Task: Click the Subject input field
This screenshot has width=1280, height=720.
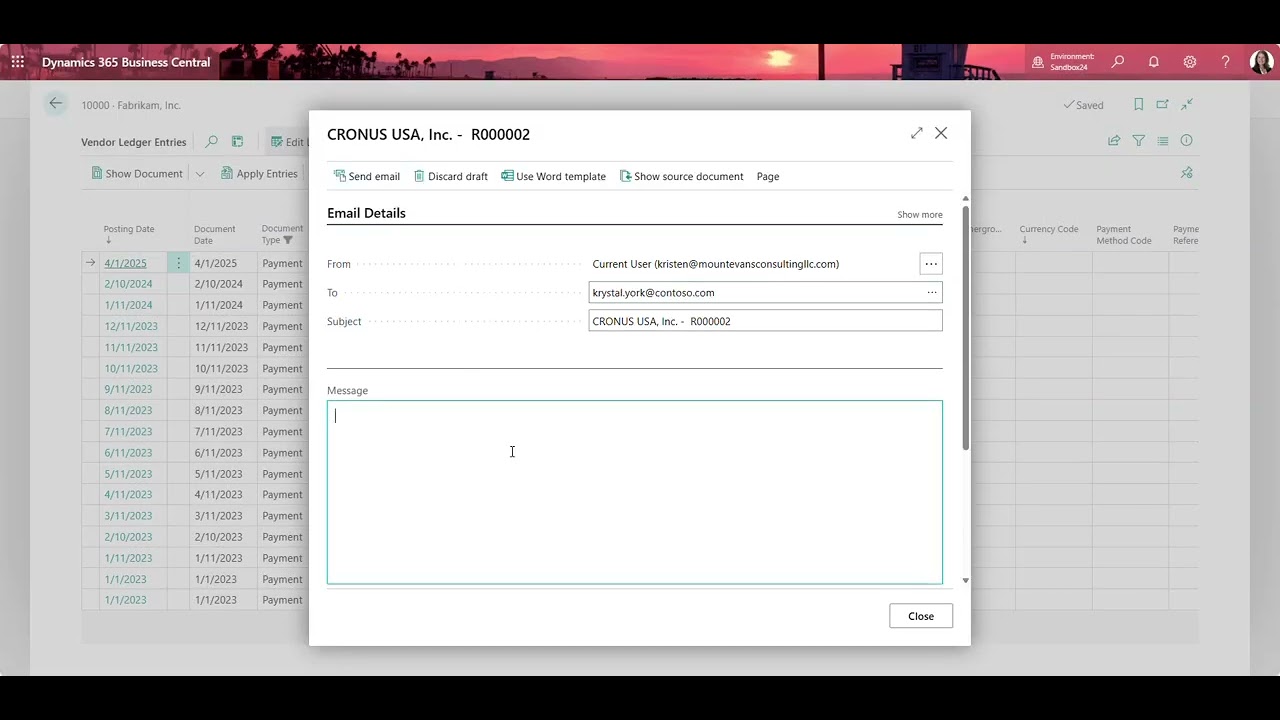Action: 765,321
